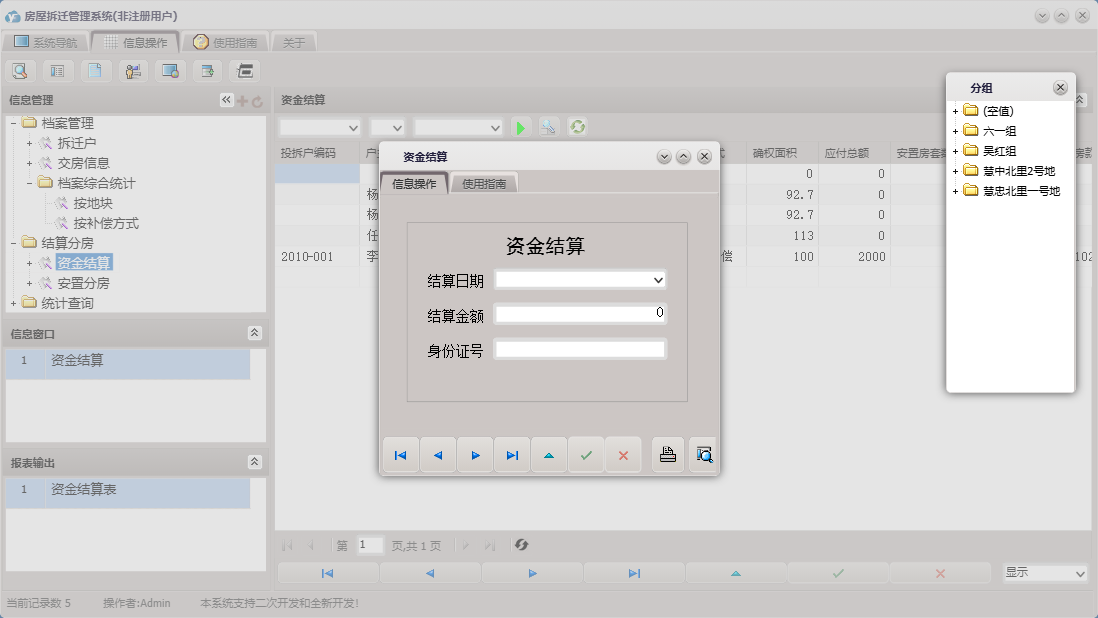1098x618 pixels.
Task: Click the user/person toolbar icon
Action: coord(132,71)
